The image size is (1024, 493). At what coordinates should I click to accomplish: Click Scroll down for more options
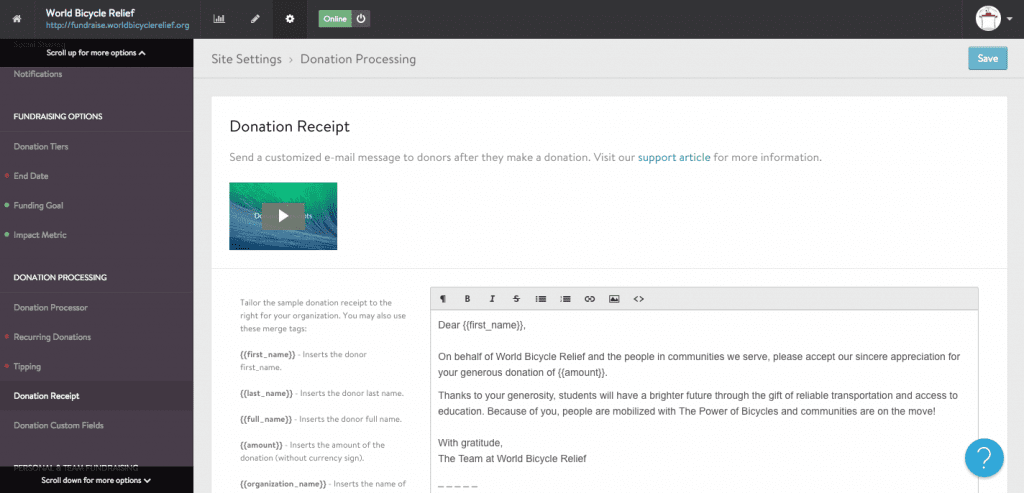[x=96, y=480]
